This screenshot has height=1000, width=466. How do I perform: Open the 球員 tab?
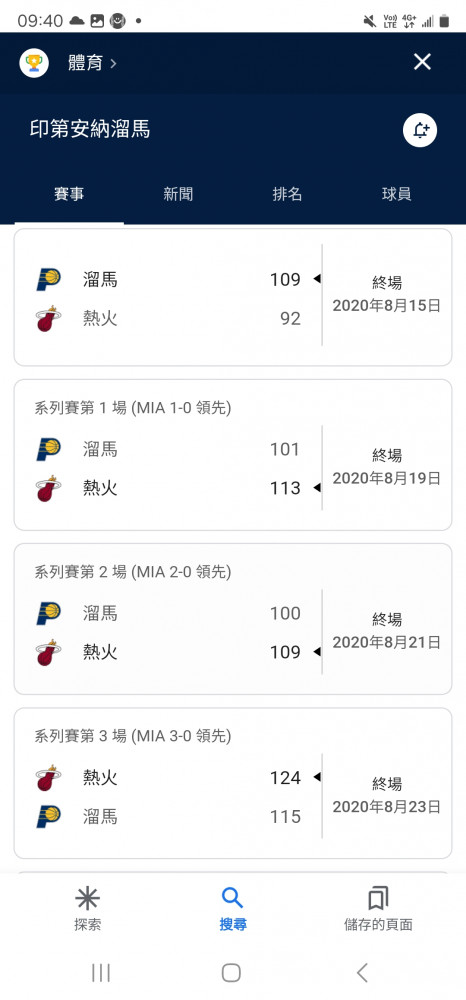coord(397,195)
